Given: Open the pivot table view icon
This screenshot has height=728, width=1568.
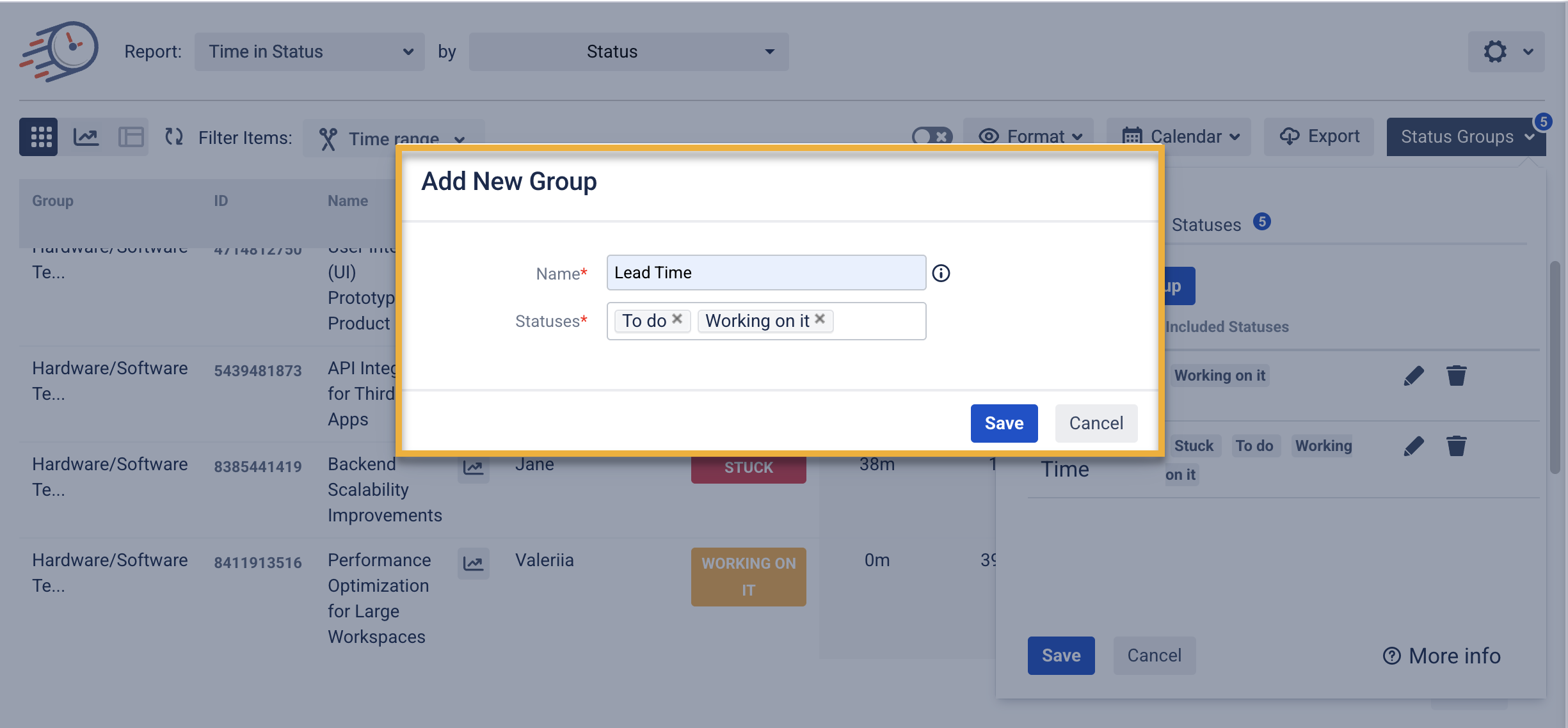Looking at the screenshot, I should coord(131,137).
